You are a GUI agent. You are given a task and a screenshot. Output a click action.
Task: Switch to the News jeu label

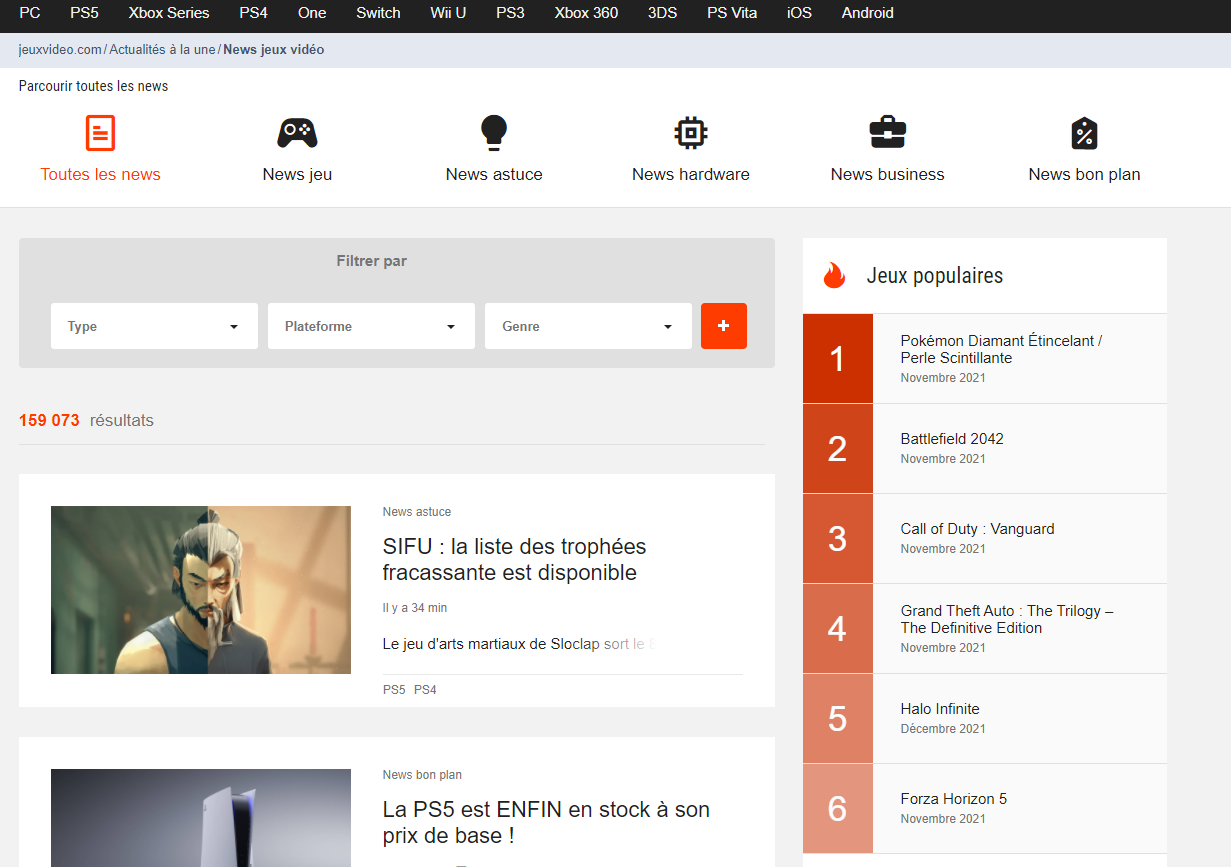click(297, 174)
